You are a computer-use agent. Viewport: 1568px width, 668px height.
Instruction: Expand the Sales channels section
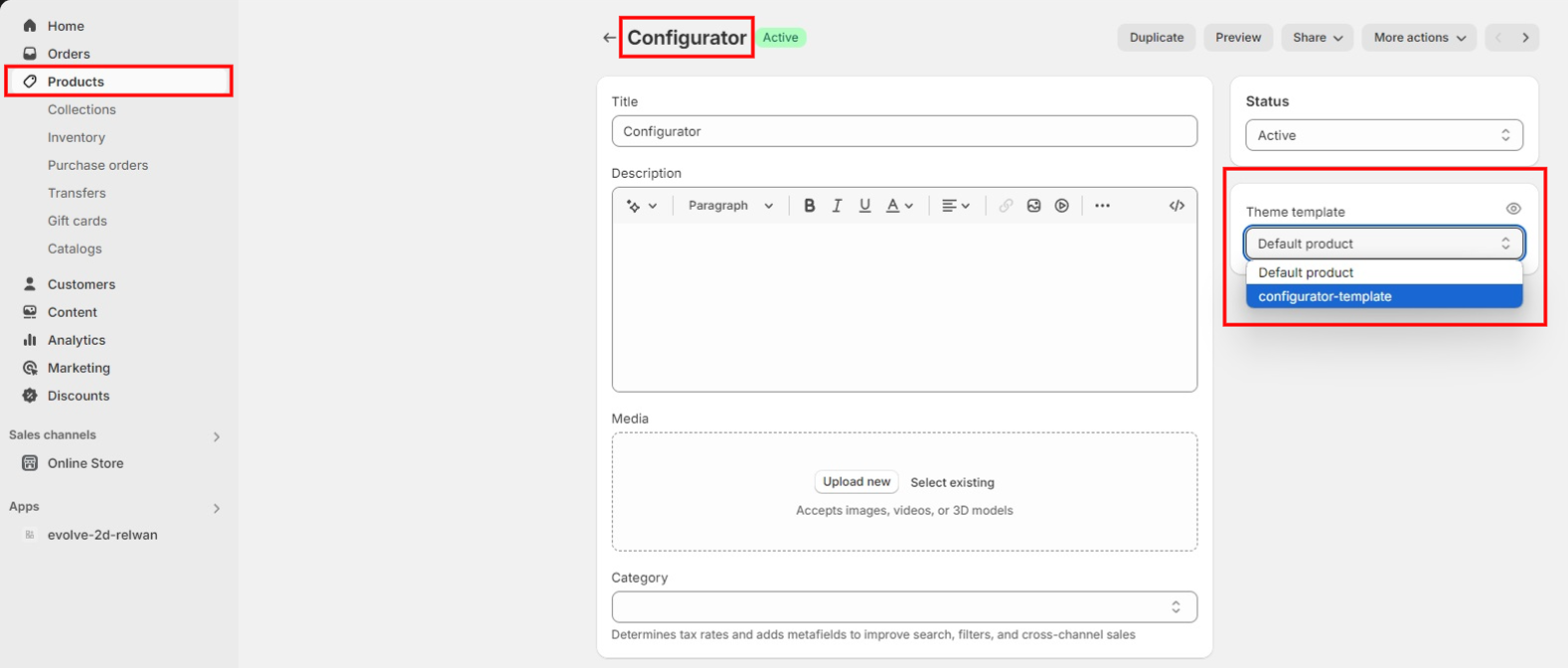click(x=217, y=436)
